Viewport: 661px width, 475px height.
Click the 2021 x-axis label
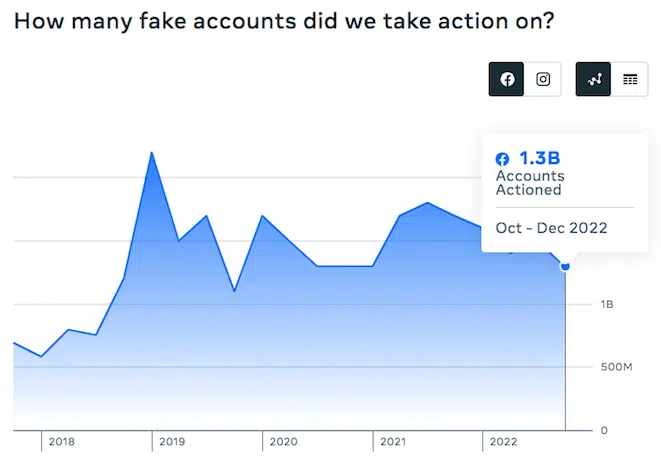(393, 442)
